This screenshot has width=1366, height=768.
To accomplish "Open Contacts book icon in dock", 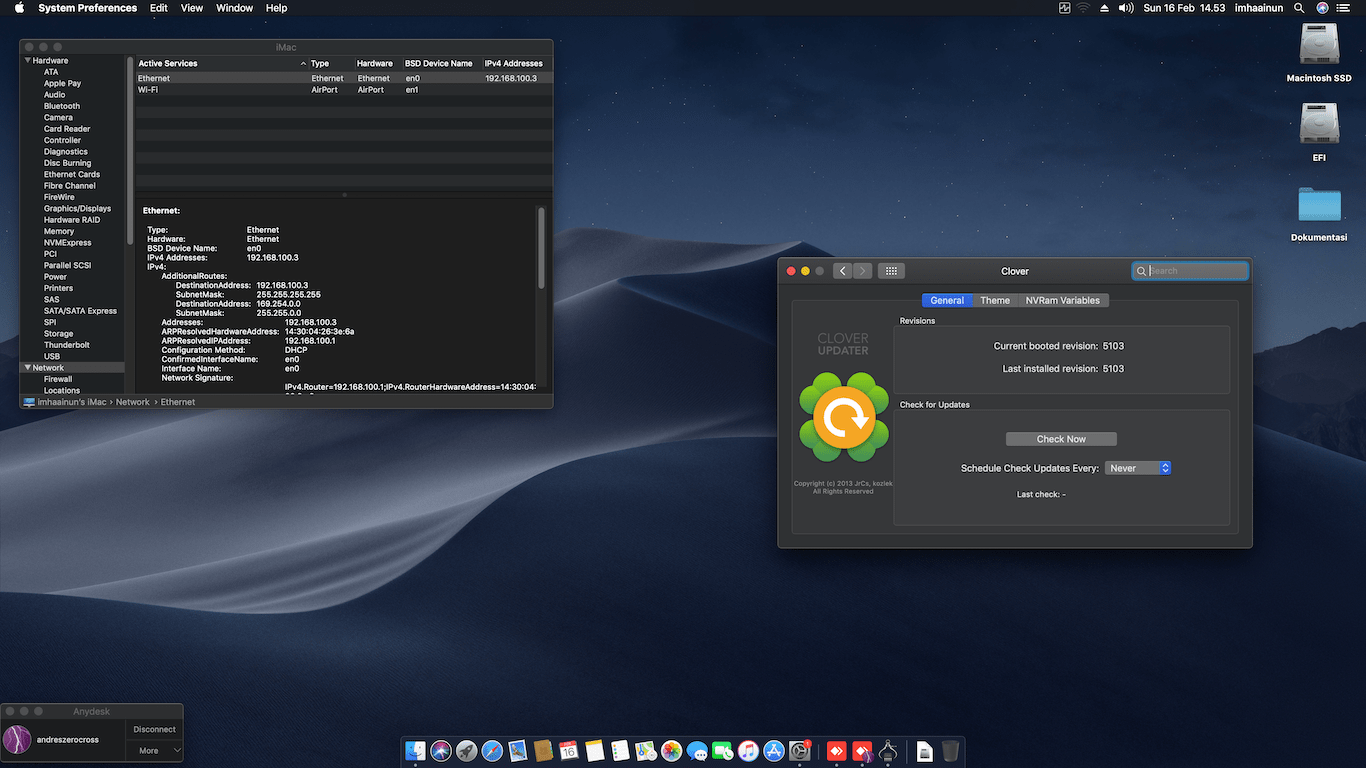I will (x=544, y=751).
